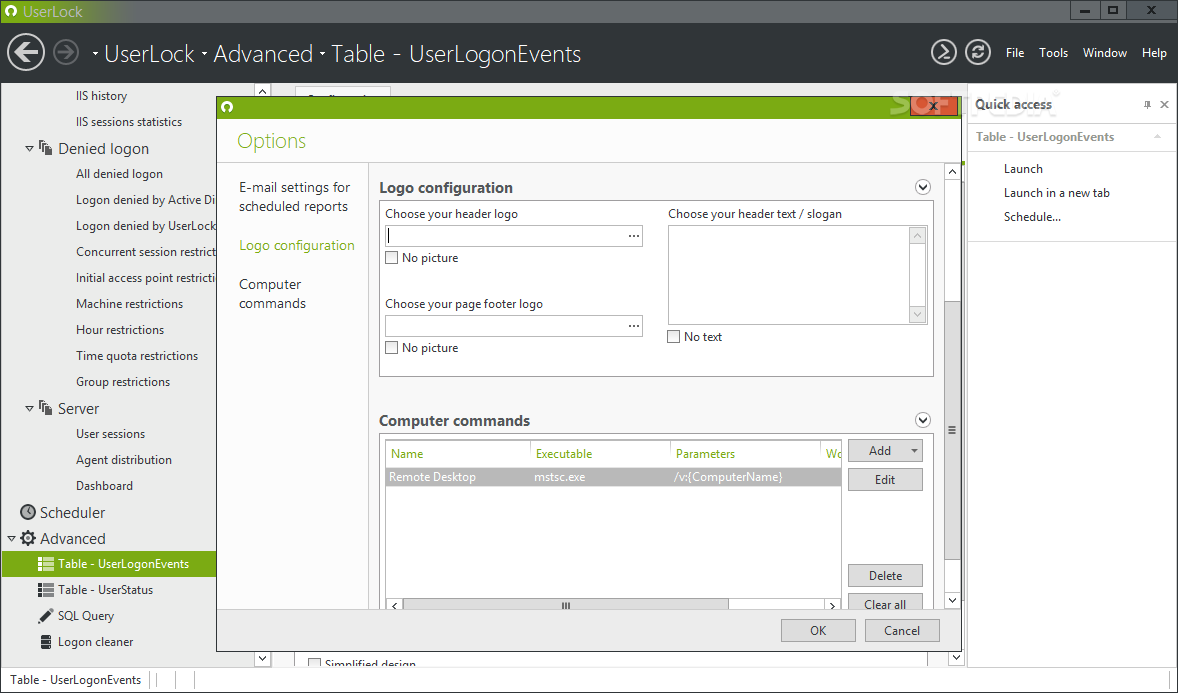Close the Quick access panel
The height and width of the screenshot is (693, 1178).
pyautogui.click(x=1164, y=104)
